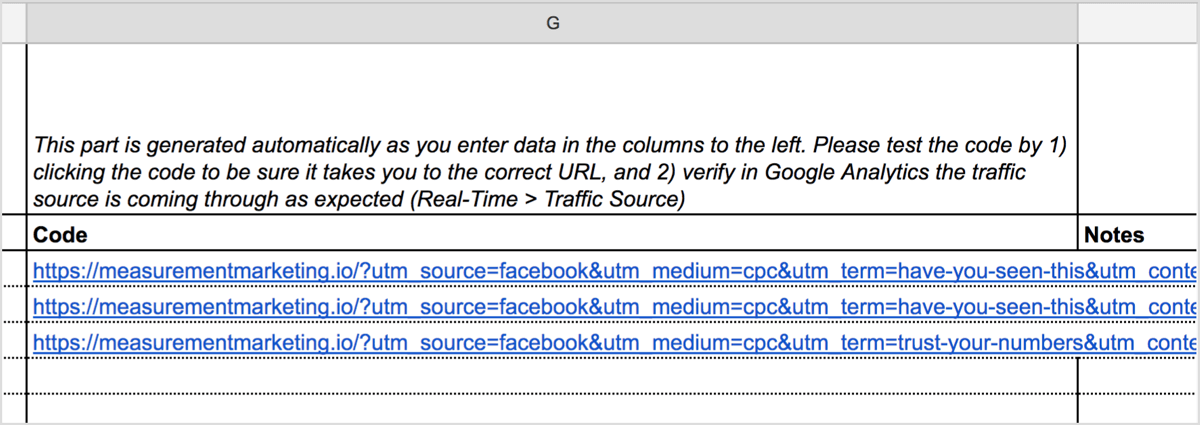1200x425 pixels.
Task: Select the row header left of the first link
Action: (x=14, y=269)
